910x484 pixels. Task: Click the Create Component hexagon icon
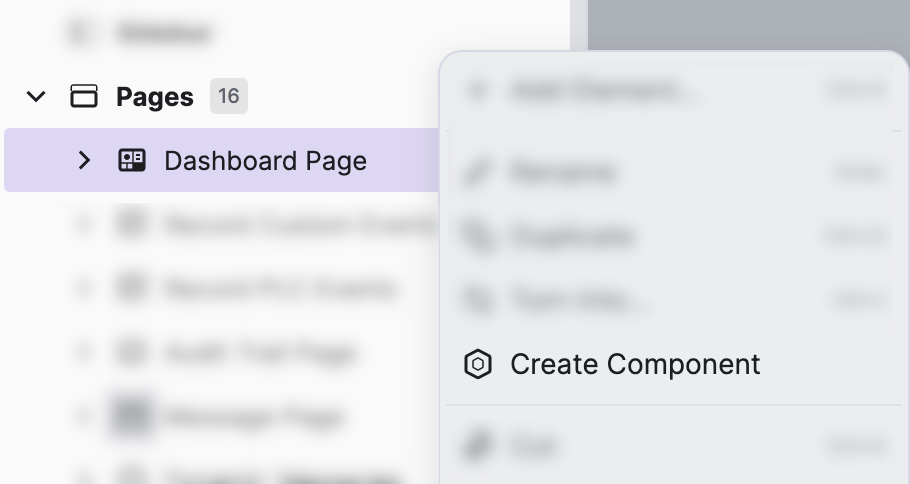pyautogui.click(x=478, y=364)
